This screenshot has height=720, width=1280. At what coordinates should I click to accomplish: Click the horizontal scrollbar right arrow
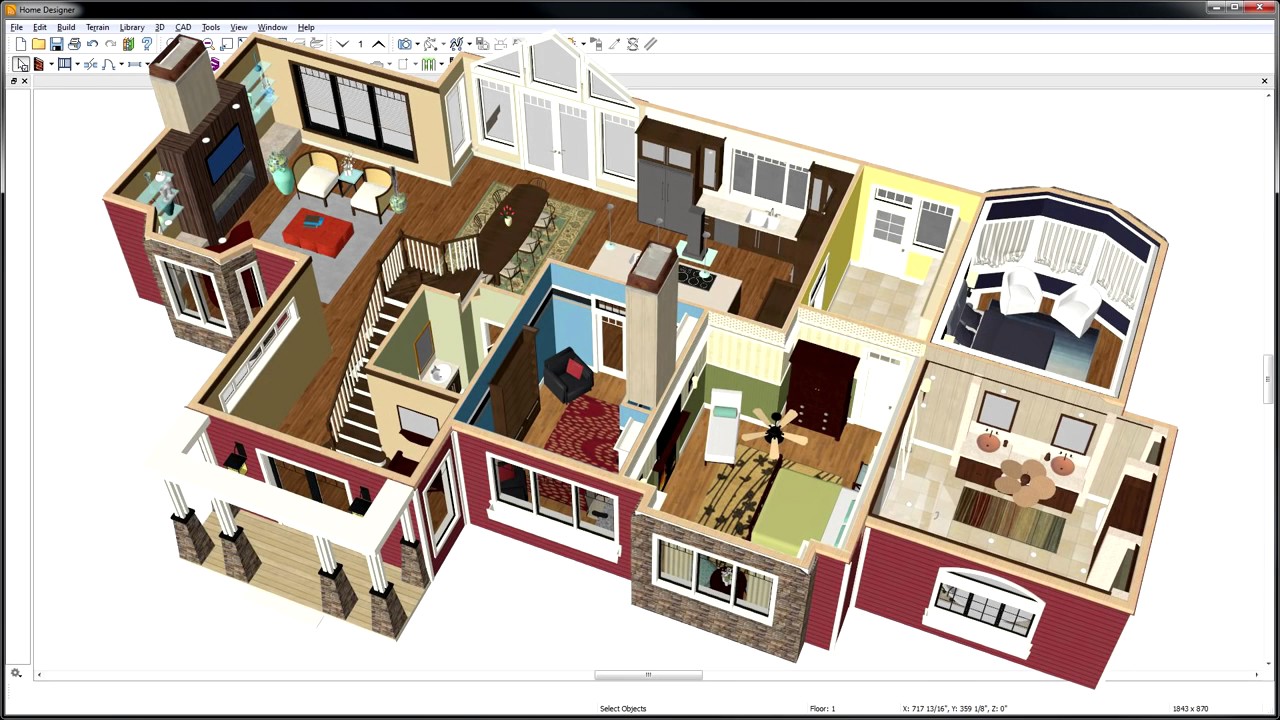click(1256, 675)
